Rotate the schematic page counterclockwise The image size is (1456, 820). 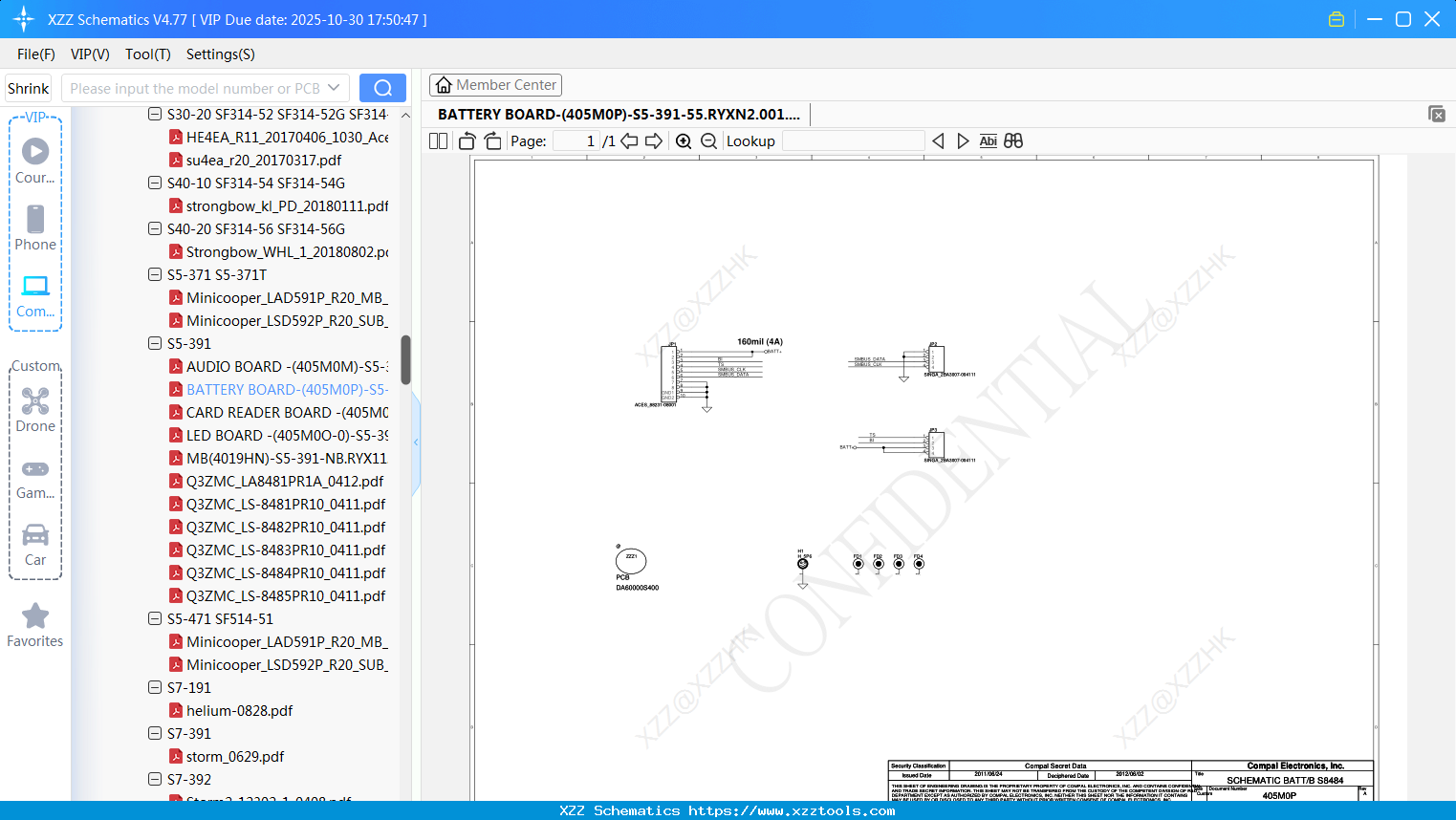tap(467, 141)
